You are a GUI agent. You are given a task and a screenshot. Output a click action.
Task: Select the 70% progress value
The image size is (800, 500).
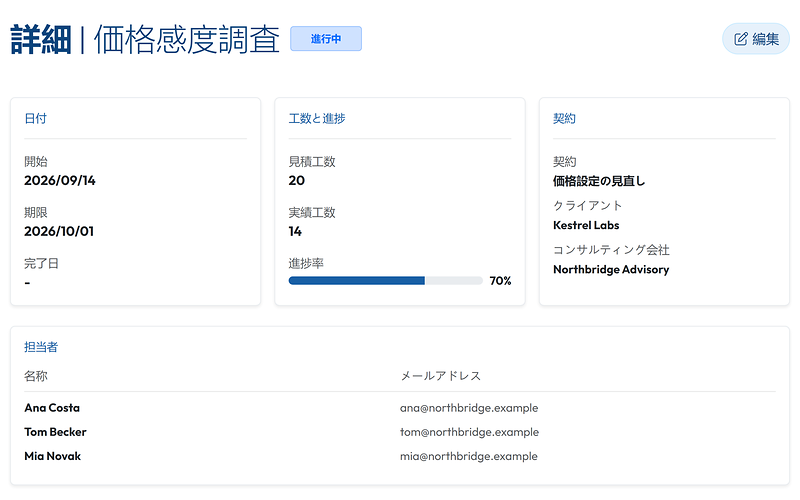(x=500, y=281)
